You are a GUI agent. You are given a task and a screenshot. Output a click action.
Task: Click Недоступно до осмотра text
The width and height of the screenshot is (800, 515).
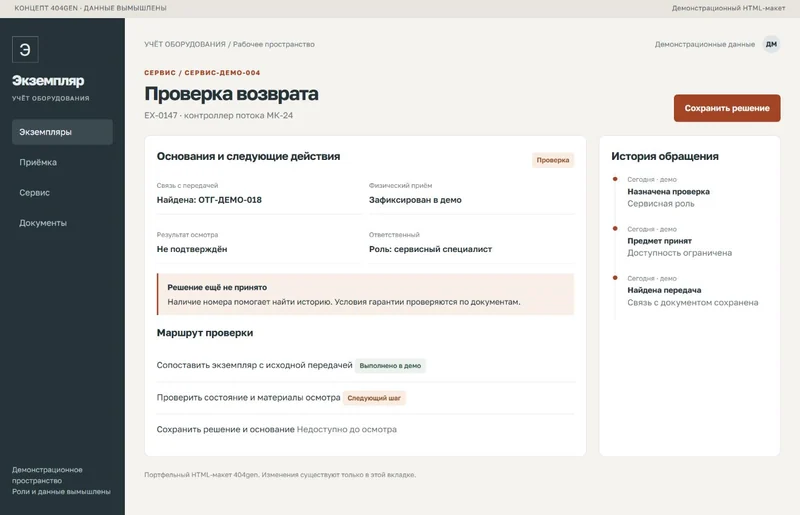point(346,430)
